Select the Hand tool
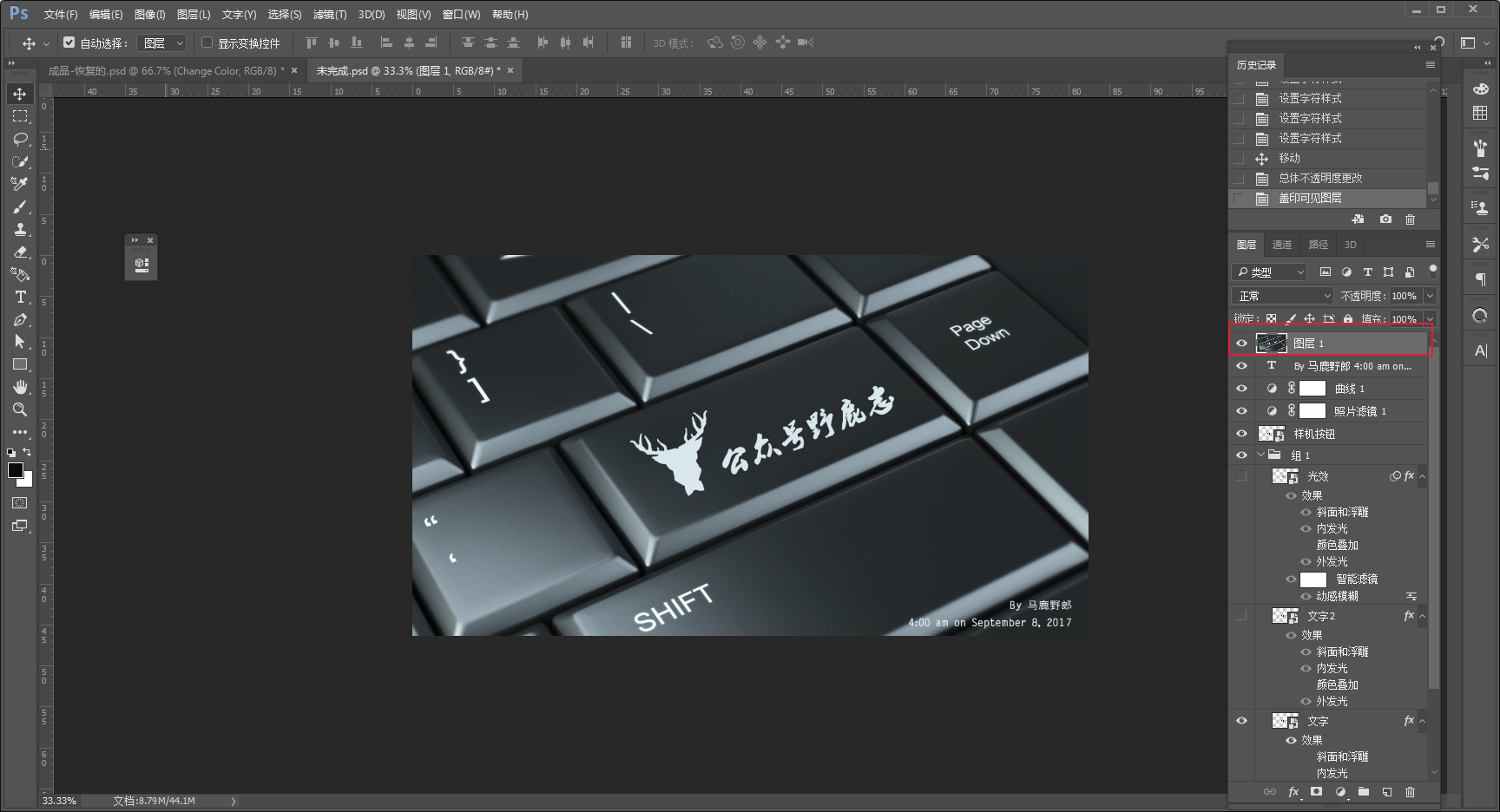 19,387
